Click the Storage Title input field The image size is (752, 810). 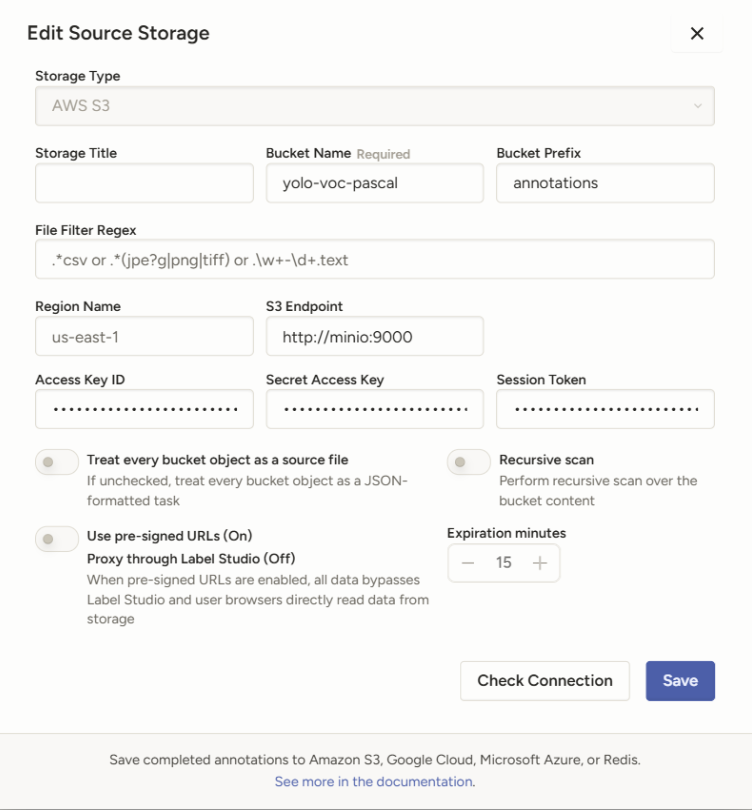[144, 183]
